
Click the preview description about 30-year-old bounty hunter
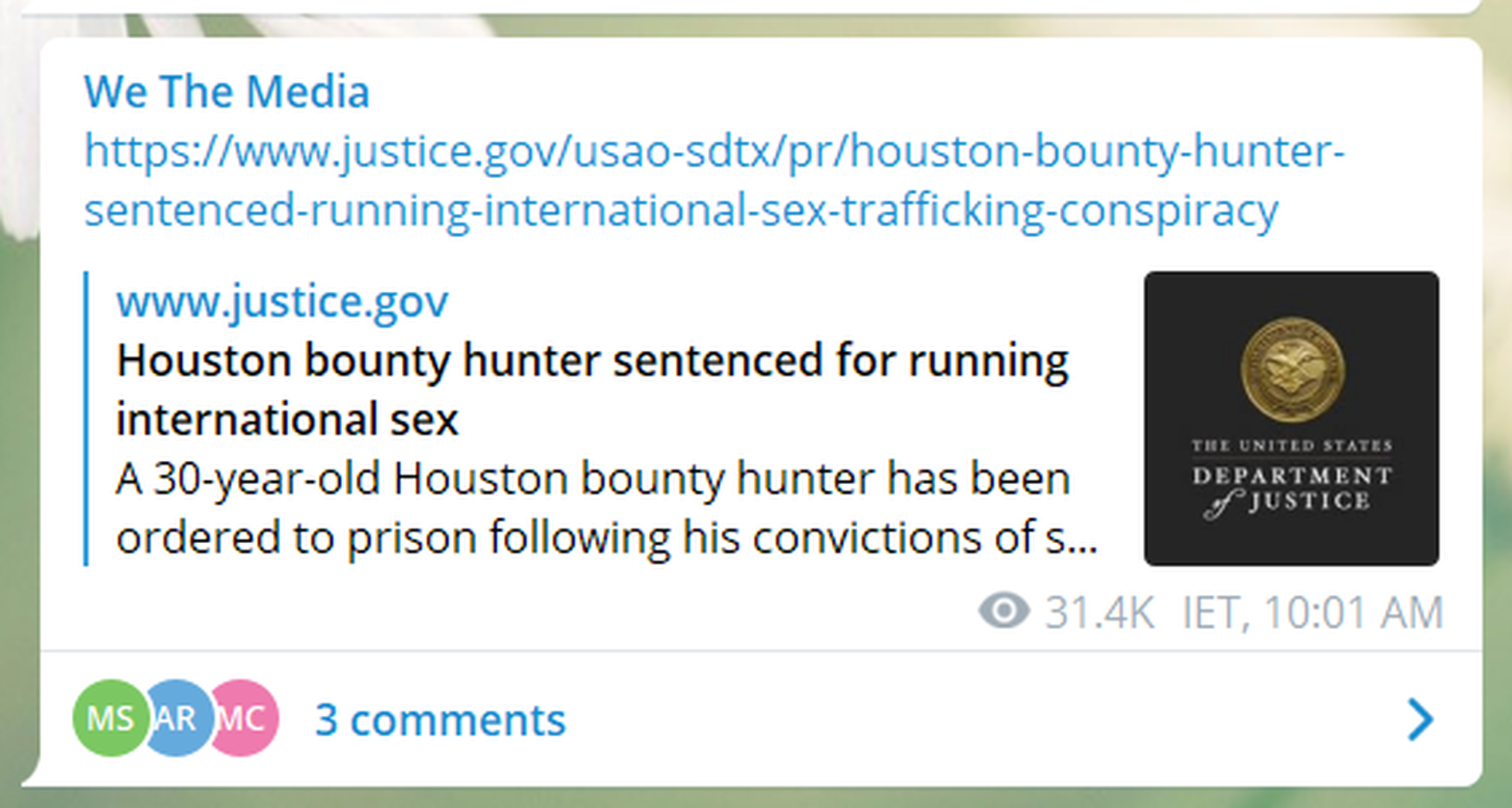[591, 508]
